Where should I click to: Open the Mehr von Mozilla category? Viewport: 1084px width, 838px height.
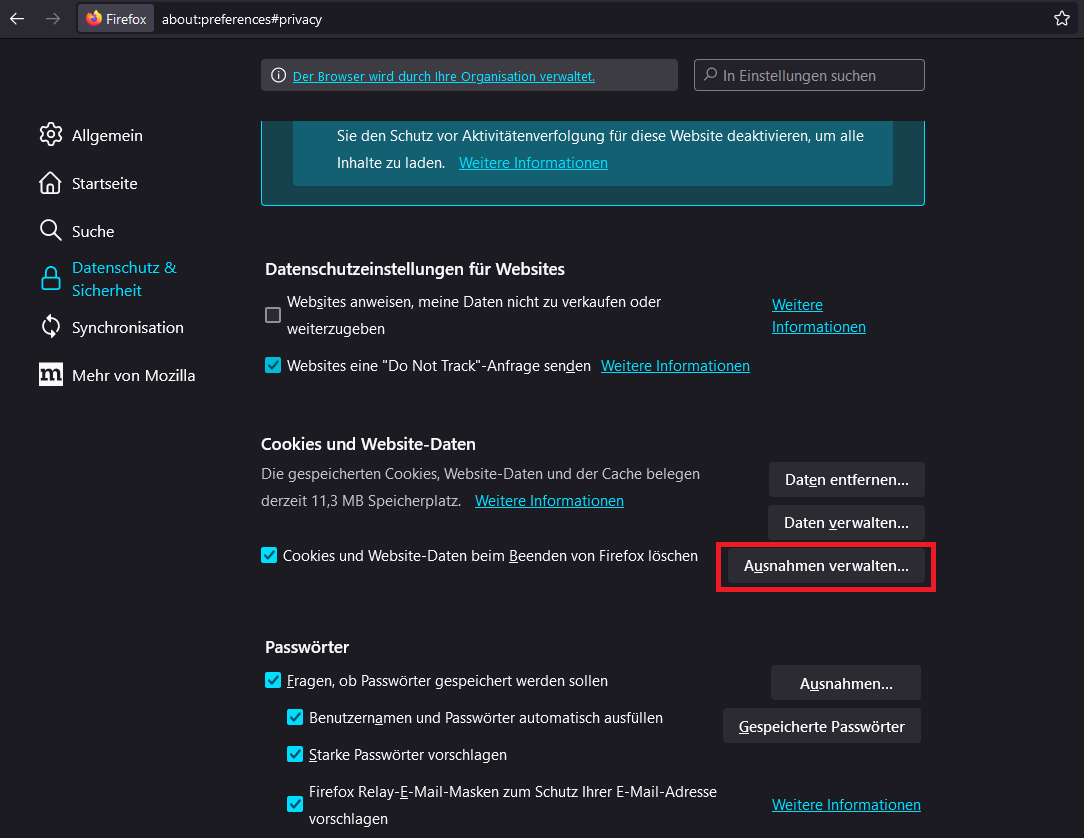pyautogui.click(x=133, y=375)
